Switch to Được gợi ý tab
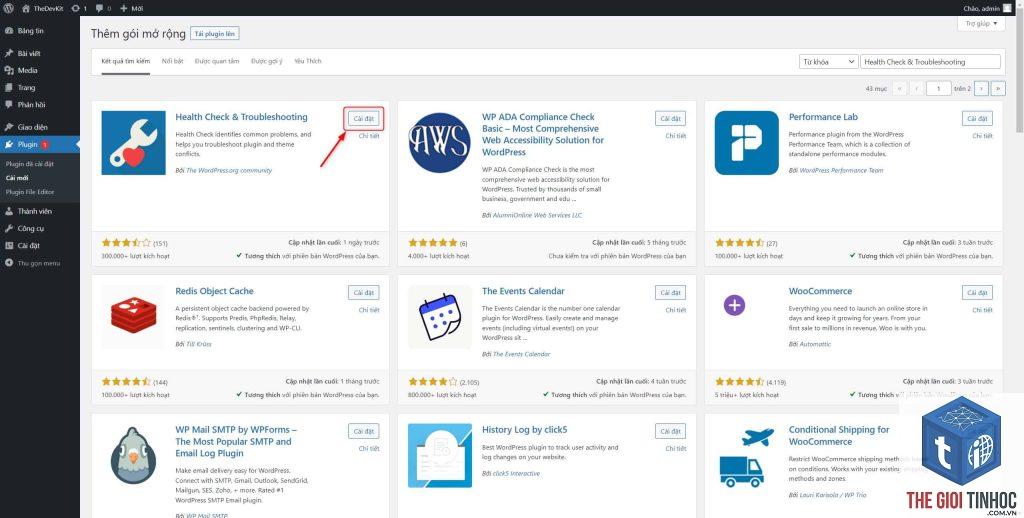Viewport: 1024px width, 518px height. (x=266, y=61)
